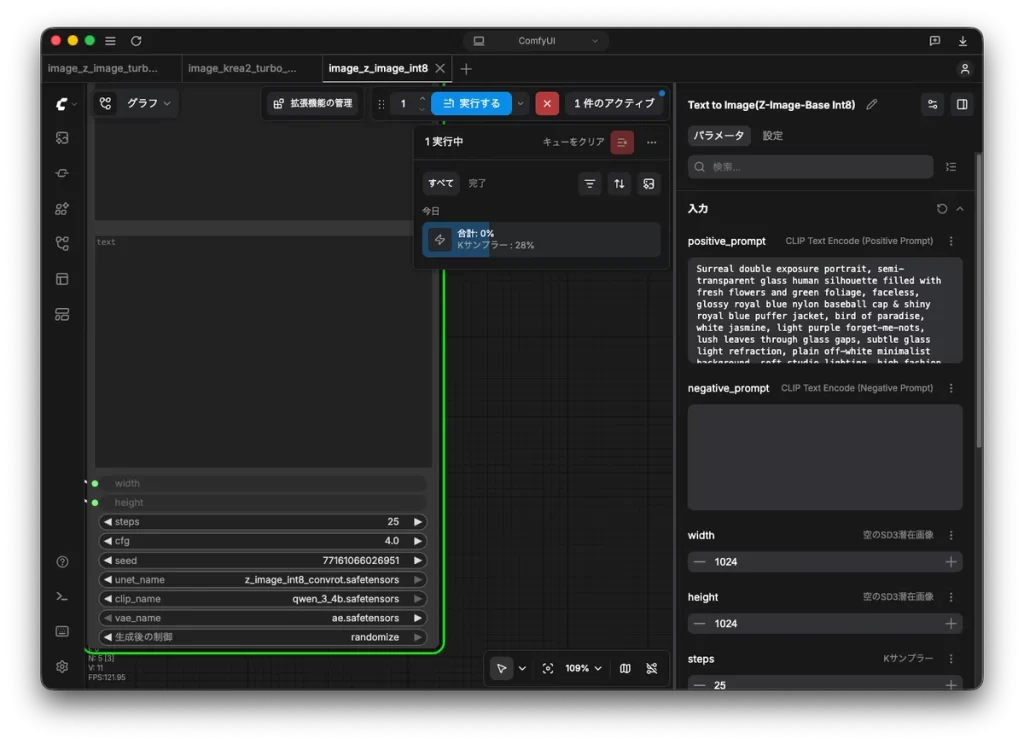Select the 設定 tab in right panel
The height and width of the screenshot is (744, 1024).
click(x=773, y=136)
